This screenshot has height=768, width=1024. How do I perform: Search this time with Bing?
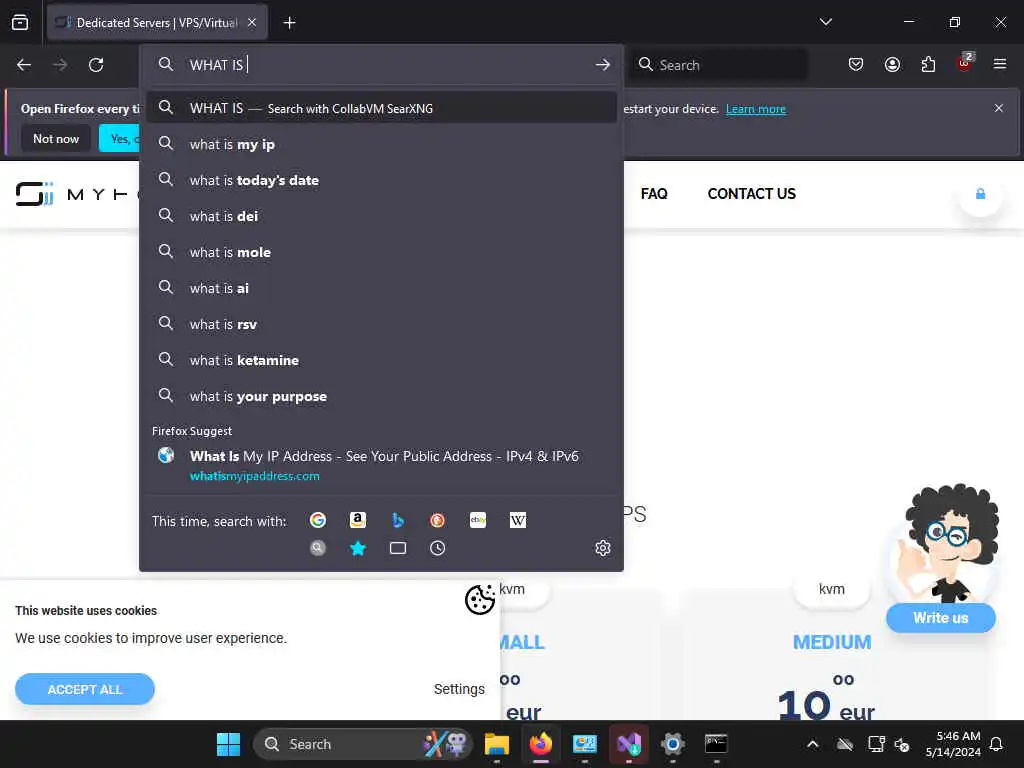(398, 520)
